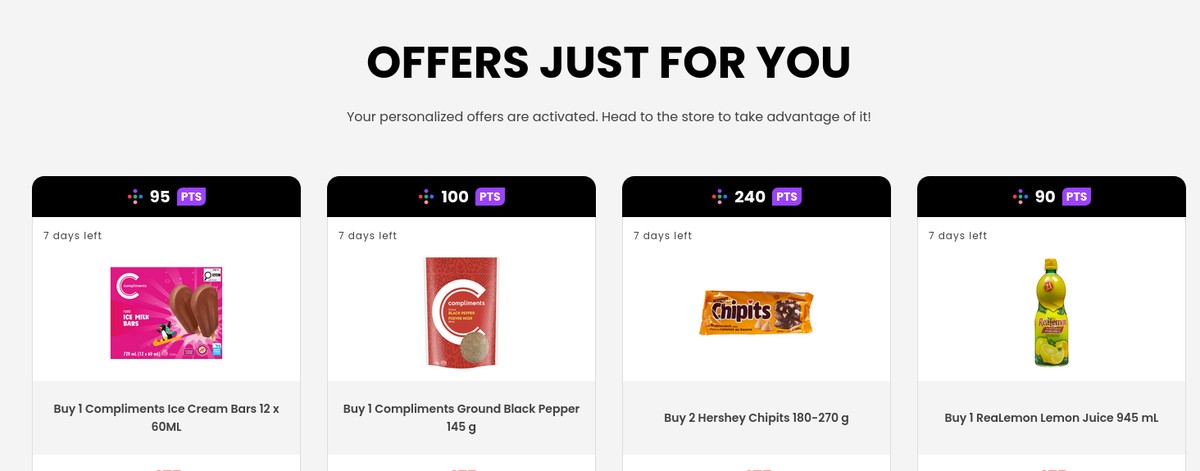Open the Buy 1 Compliments Ground Black Pepper offer title
Image resolution: width=1200 pixels, height=471 pixels.
pos(461,418)
